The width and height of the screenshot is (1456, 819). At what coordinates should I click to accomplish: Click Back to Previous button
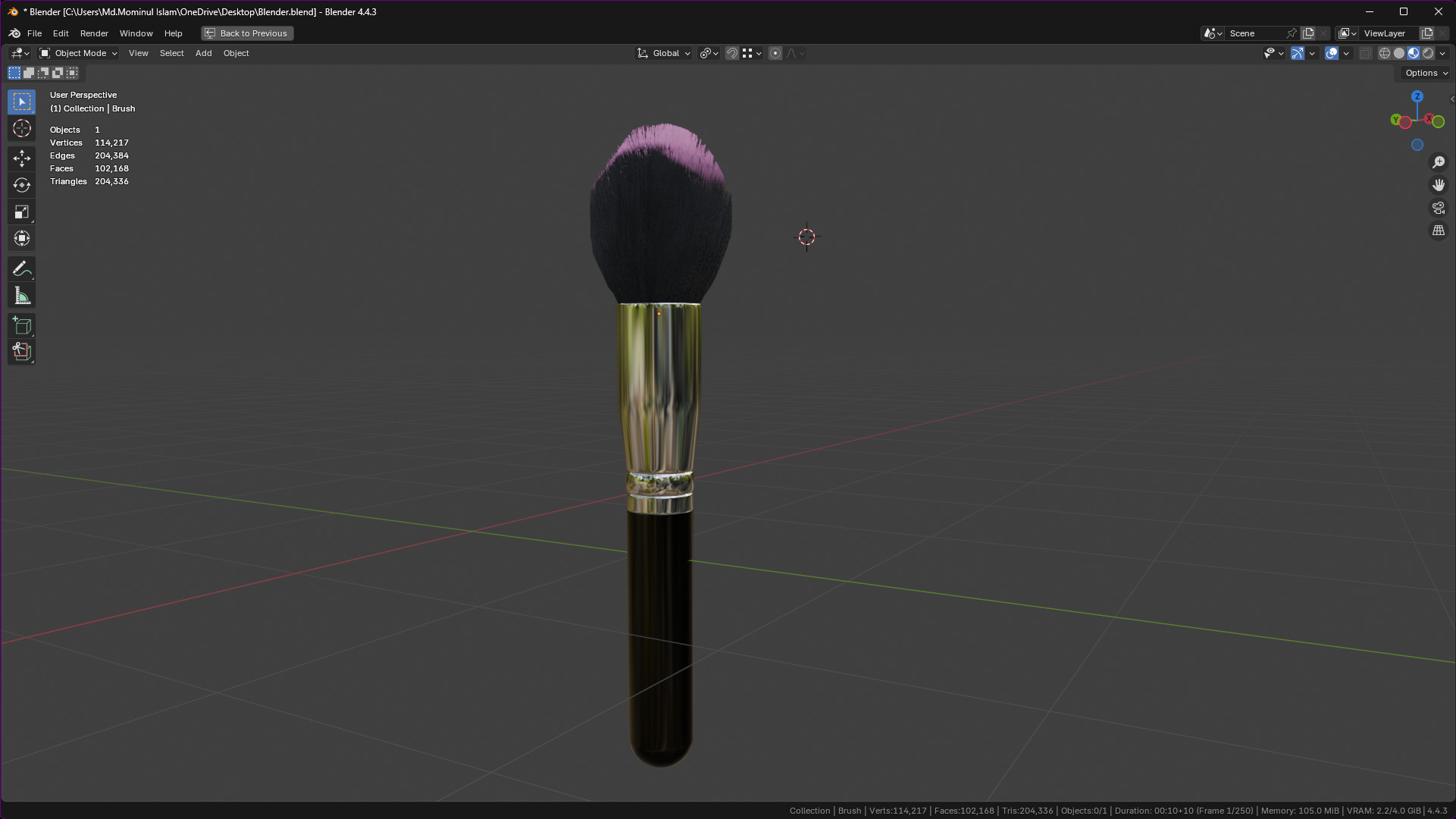pyautogui.click(x=247, y=33)
